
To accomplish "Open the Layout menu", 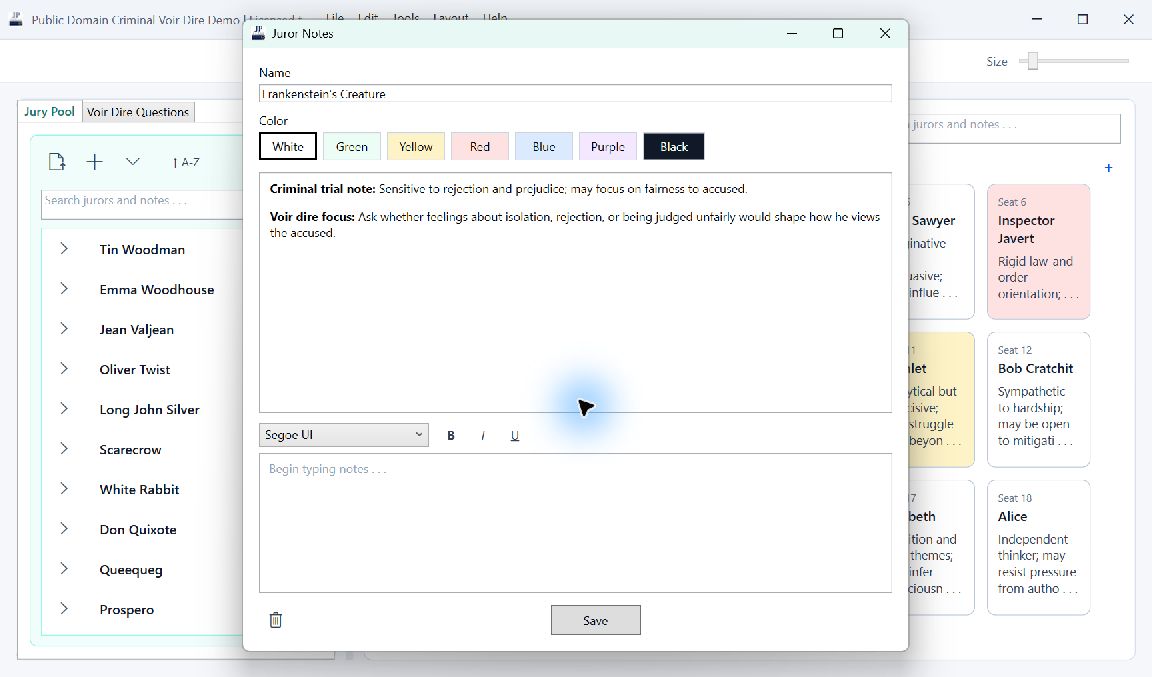I will click(x=450, y=17).
